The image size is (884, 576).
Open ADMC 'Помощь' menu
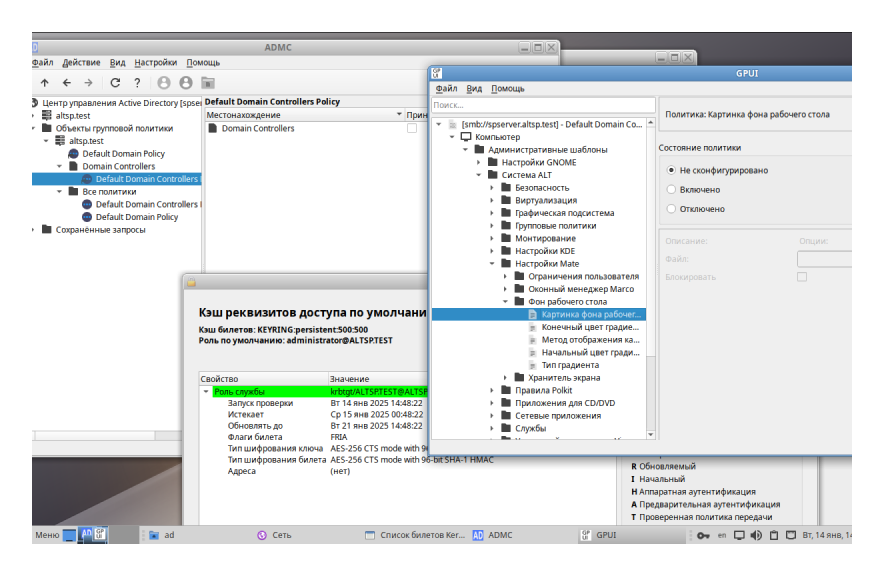pos(203,63)
